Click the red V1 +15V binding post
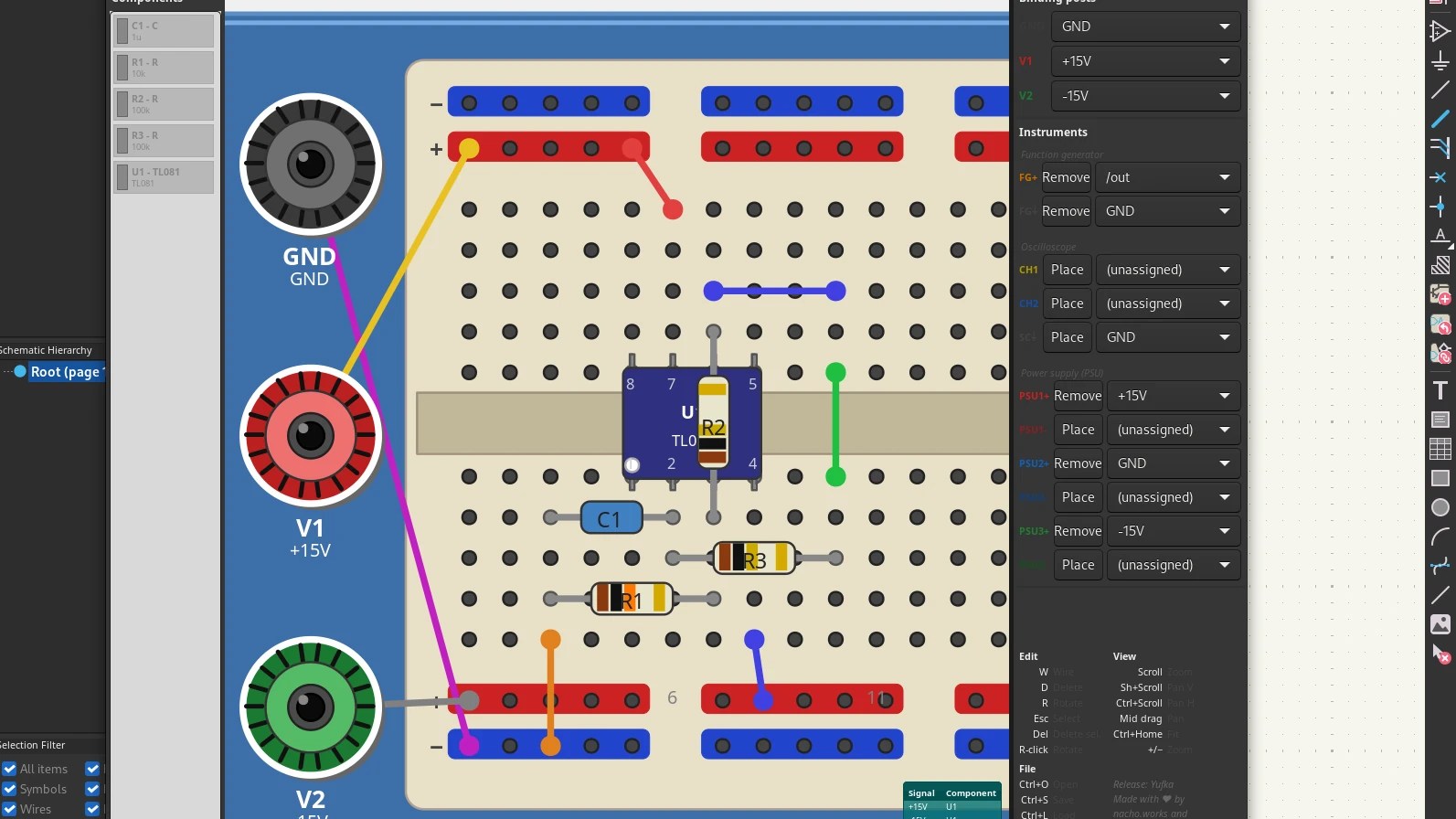 [311, 436]
